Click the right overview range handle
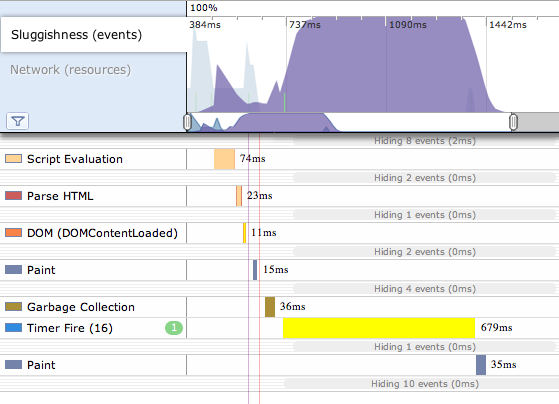Viewport: 559px width, 404px height. coord(513,122)
